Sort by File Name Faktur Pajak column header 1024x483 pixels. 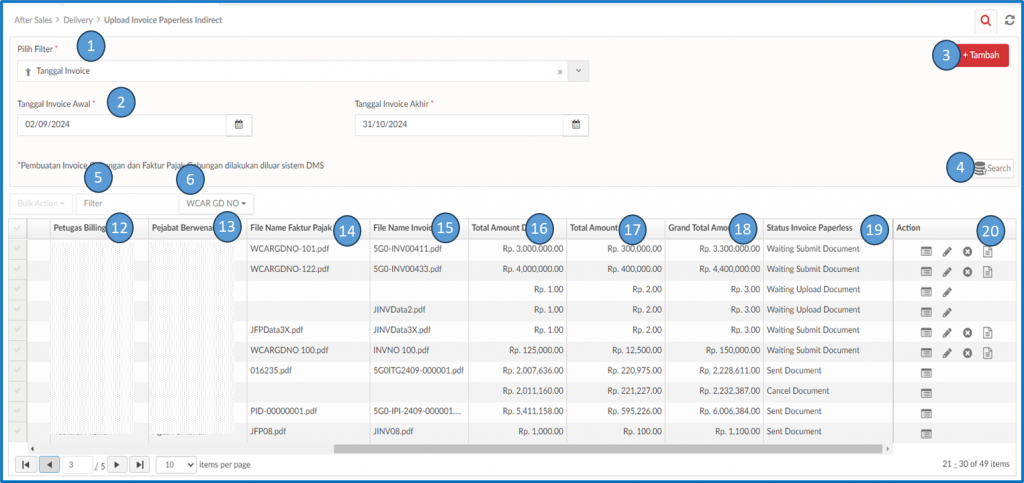pos(291,228)
